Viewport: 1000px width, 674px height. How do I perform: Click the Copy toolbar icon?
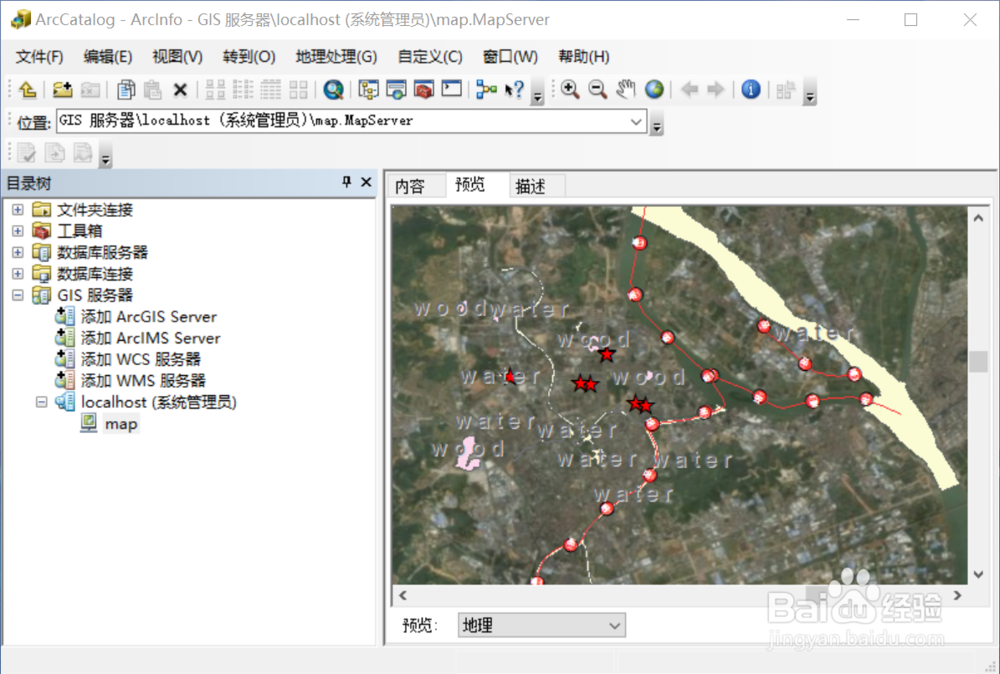tap(126, 90)
